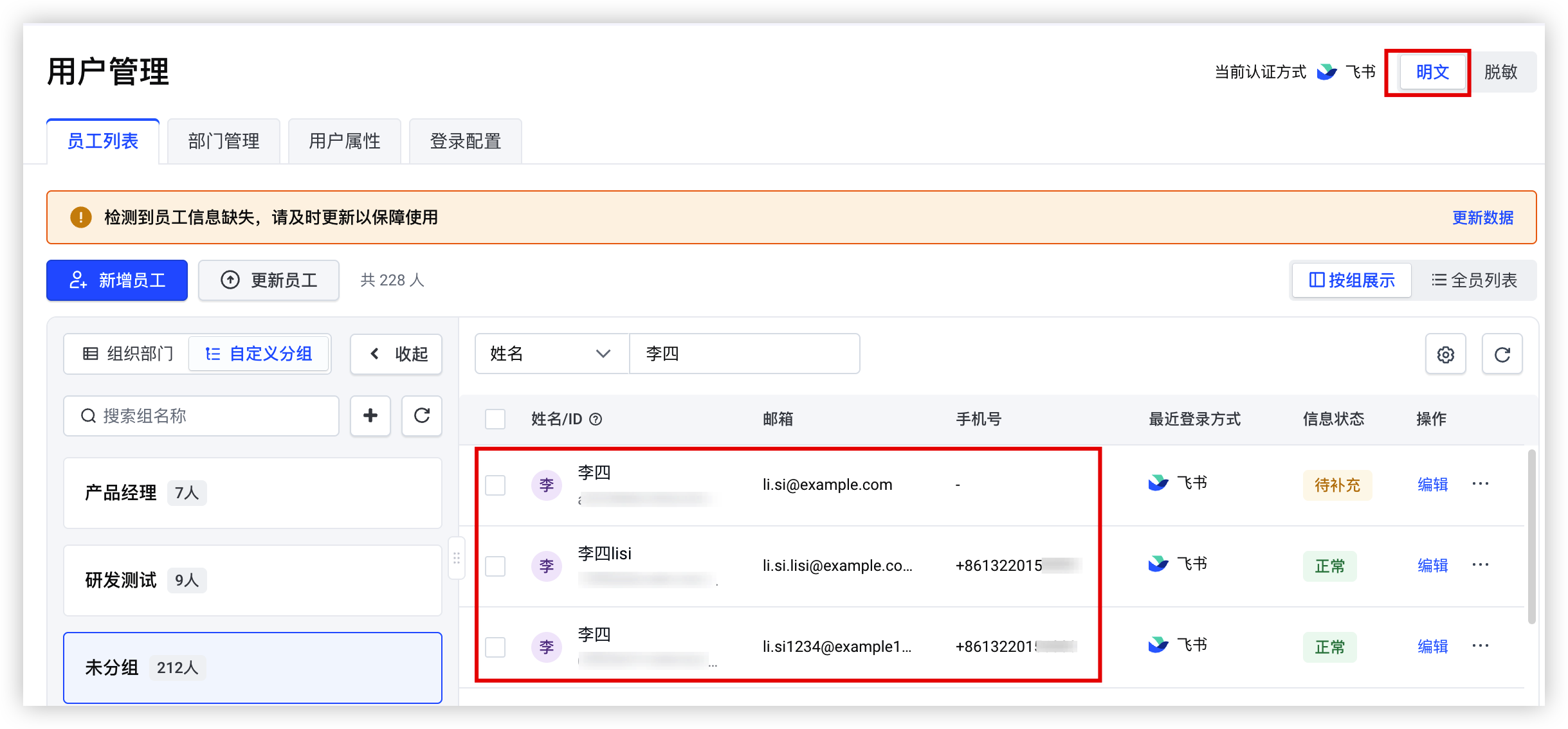Screen dimensions: 1568x729
Task: Switch data display to 脱敏 mode
Action: point(1500,72)
